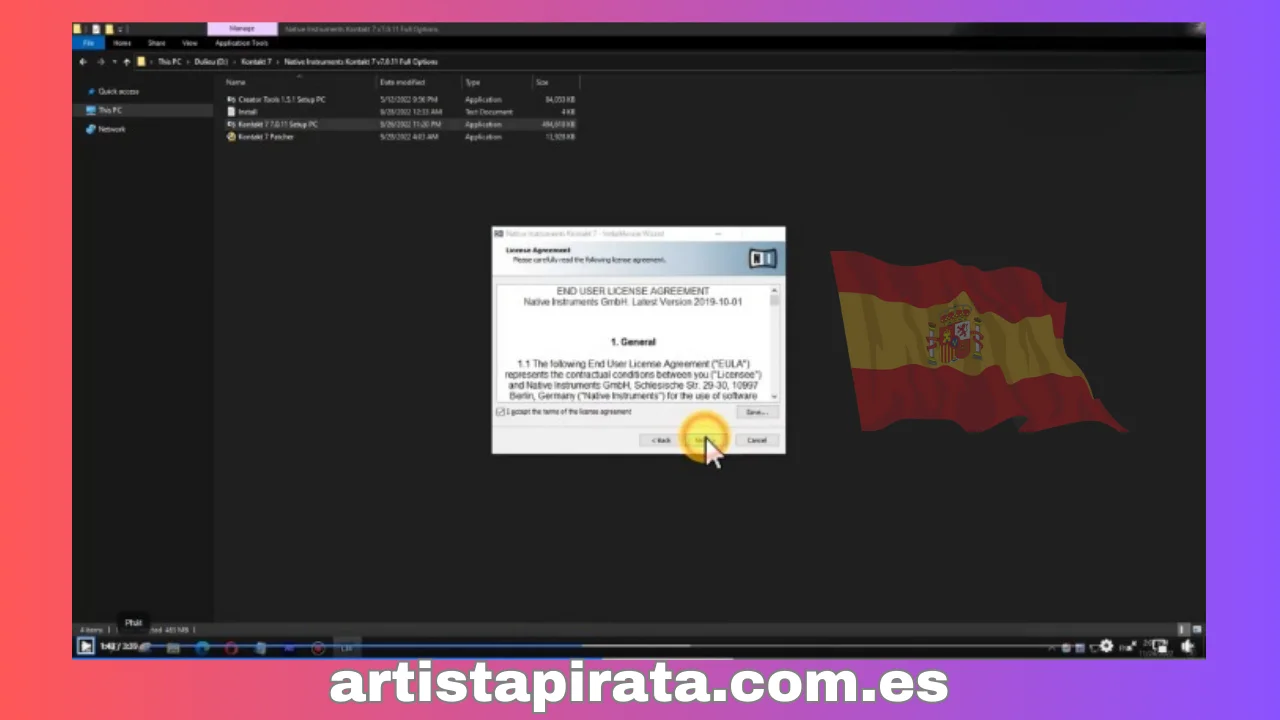The image size is (1280, 720).
Task: Accept the license agreement terms checkbox
Action: (x=501, y=412)
